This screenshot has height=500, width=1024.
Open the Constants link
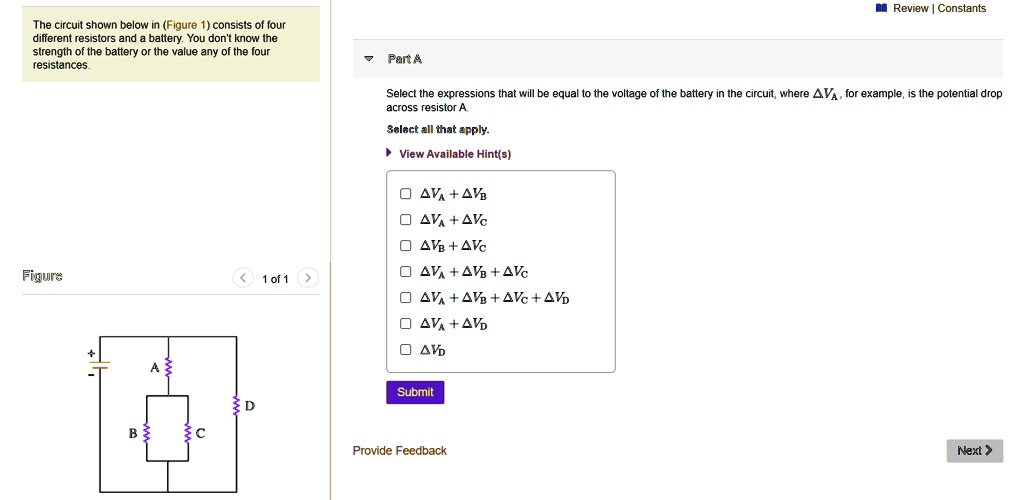pyautogui.click(x=961, y=9)
